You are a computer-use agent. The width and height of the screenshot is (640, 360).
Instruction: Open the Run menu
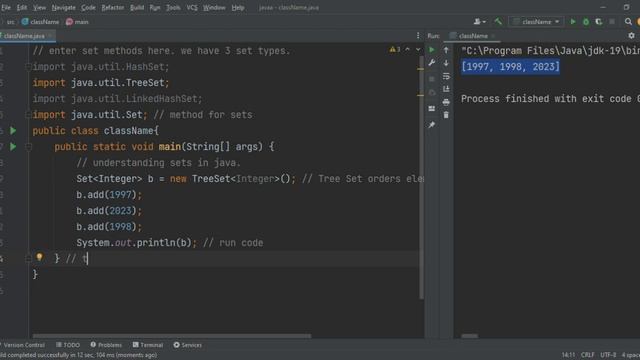[155, 7]
